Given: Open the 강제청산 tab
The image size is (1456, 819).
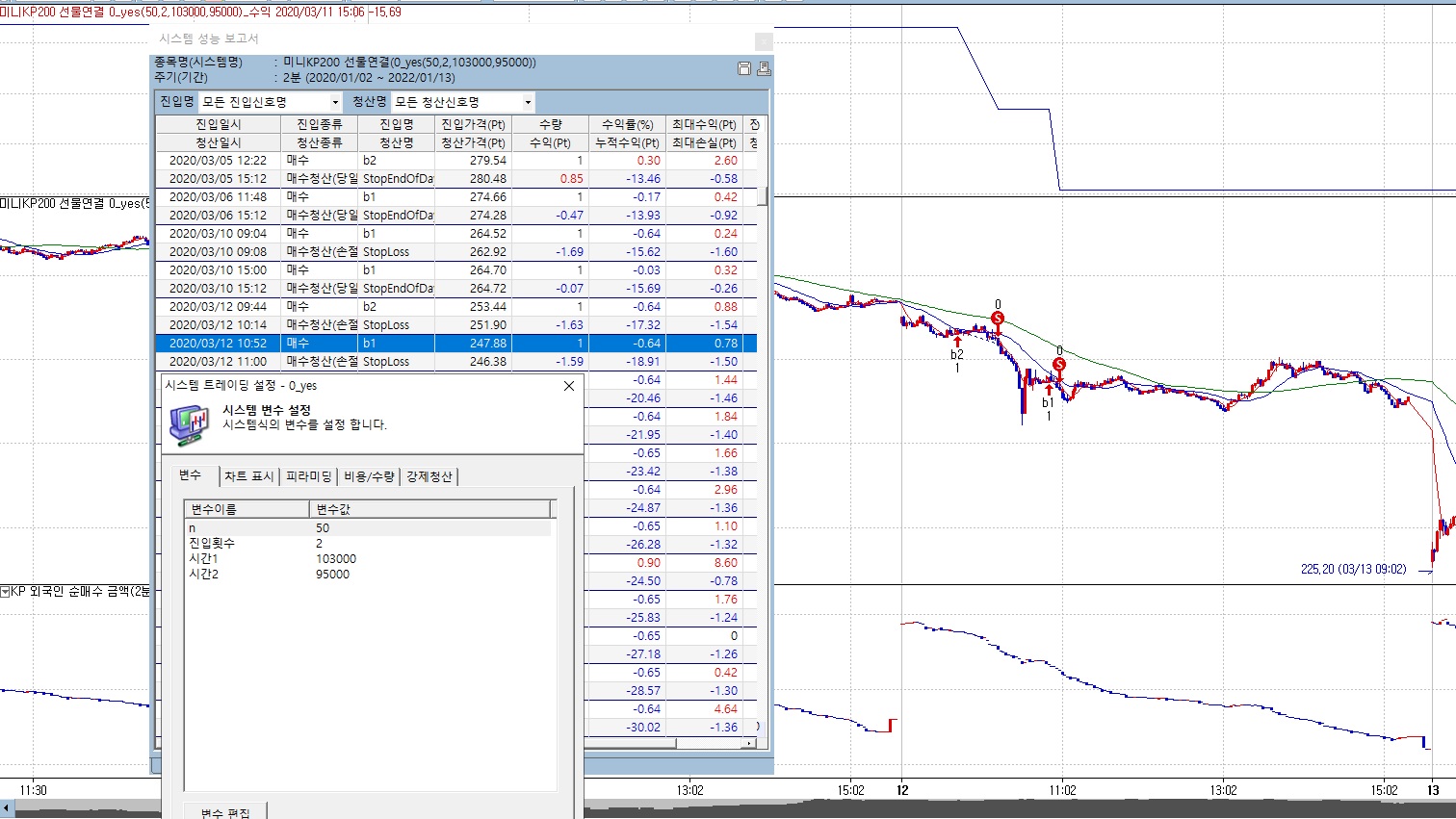Looking at the screenshot, I should (x=429, y=476).
